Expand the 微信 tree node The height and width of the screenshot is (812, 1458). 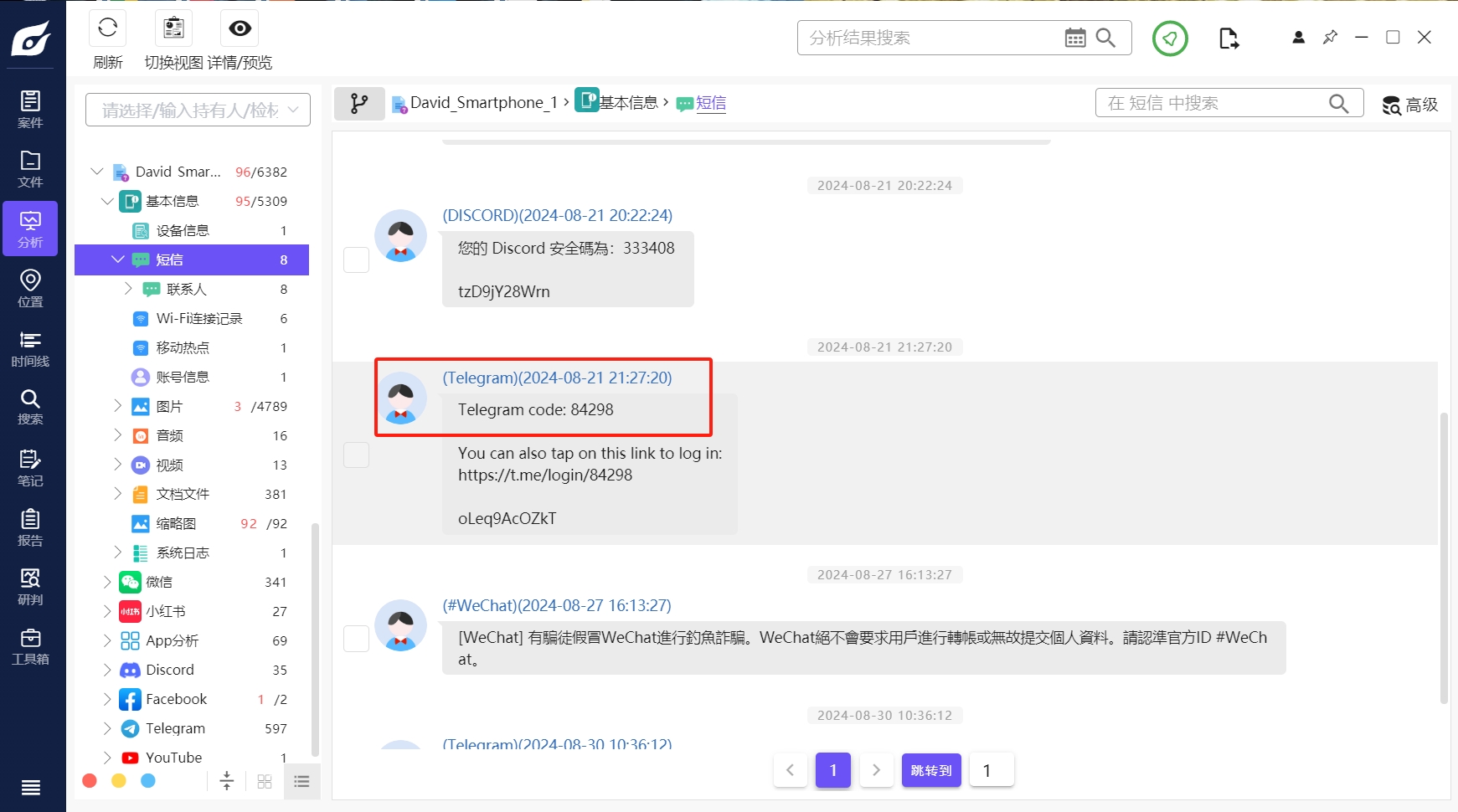(107, 582)
